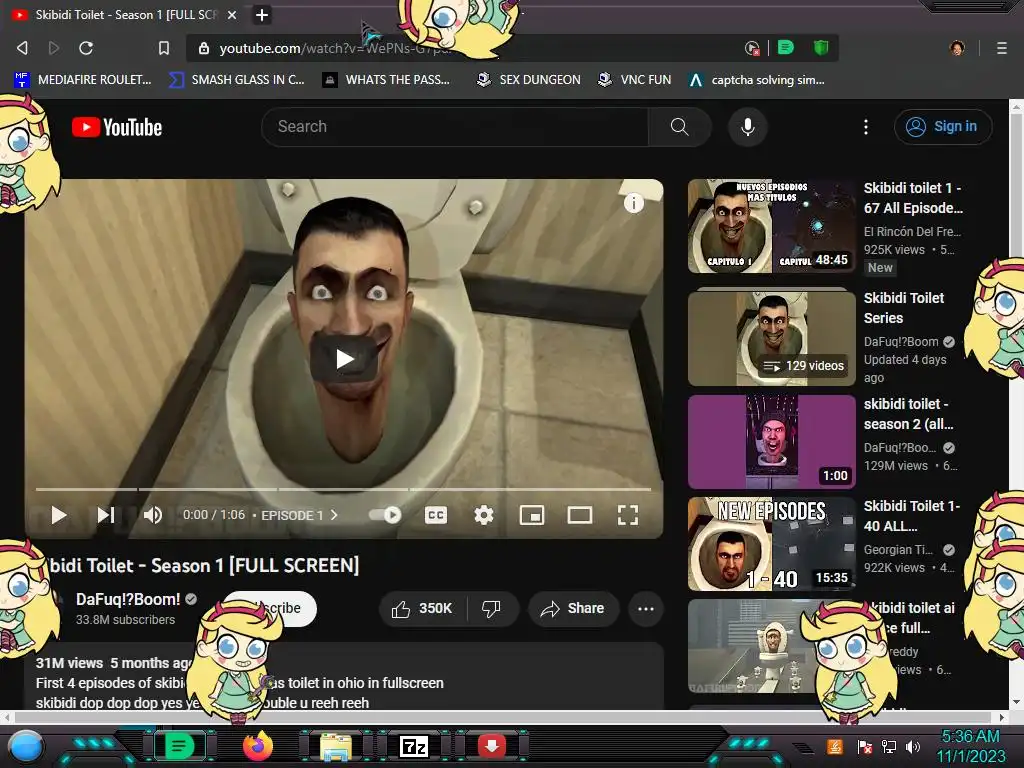
Task: Click the play button in player controls
Action: coord(59,515)
